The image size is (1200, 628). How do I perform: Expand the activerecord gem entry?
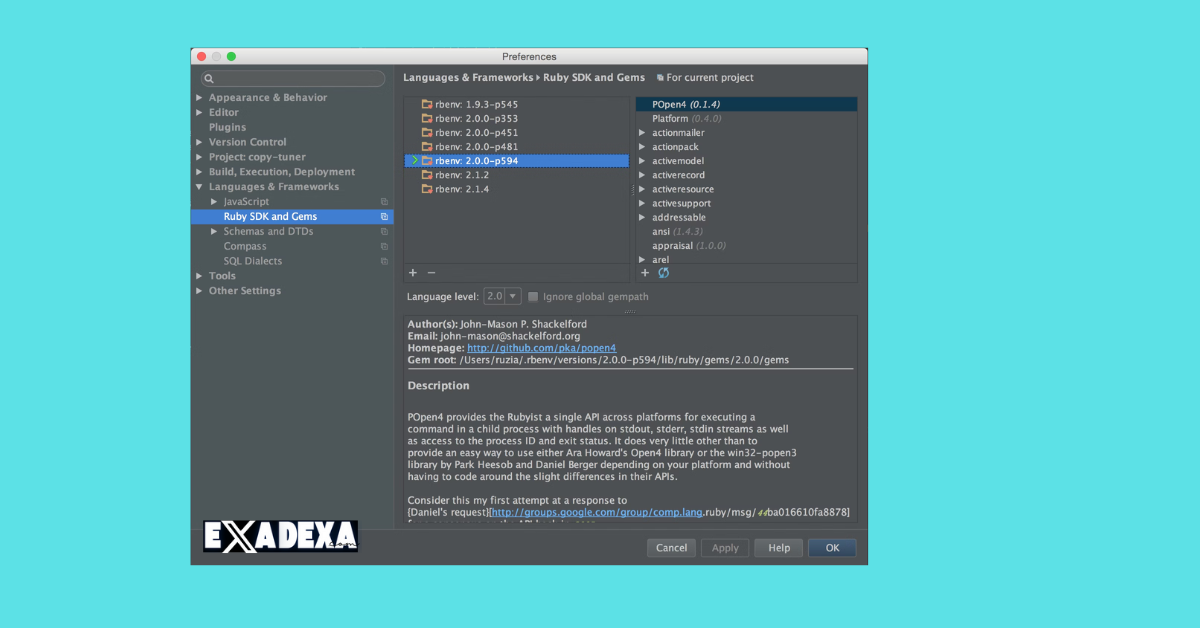point(642,175)
